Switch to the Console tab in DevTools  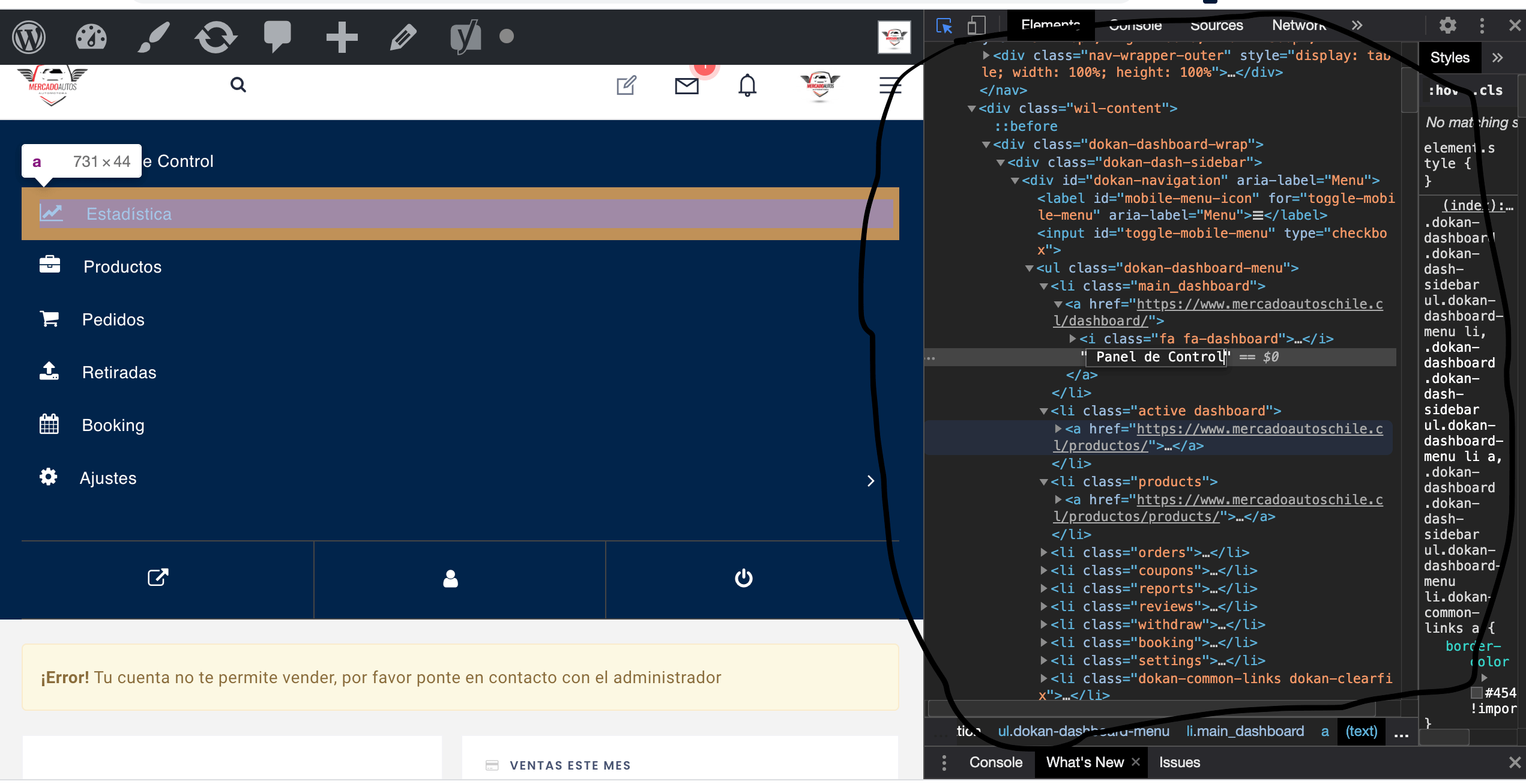1135,25
